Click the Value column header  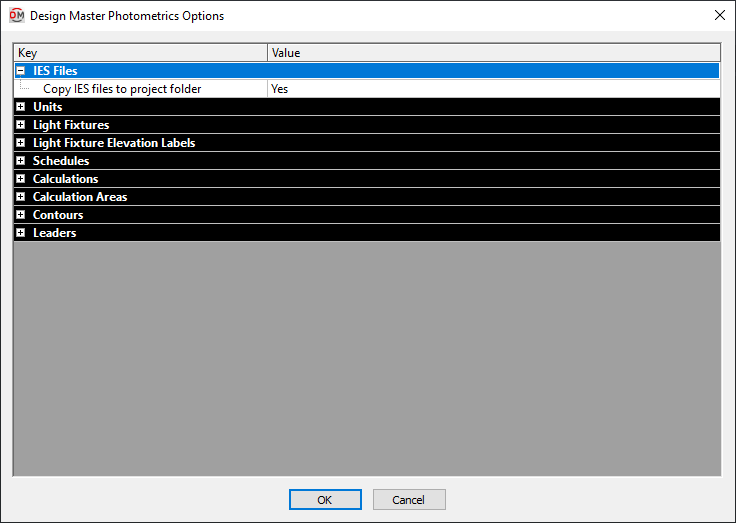[x=494, y=53]
